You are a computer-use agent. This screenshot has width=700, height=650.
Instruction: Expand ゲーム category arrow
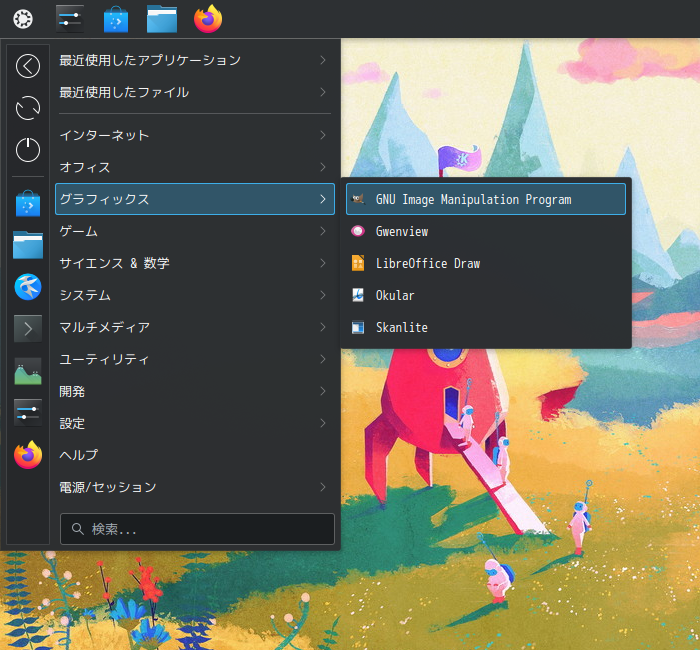click(x=323, y=231)
